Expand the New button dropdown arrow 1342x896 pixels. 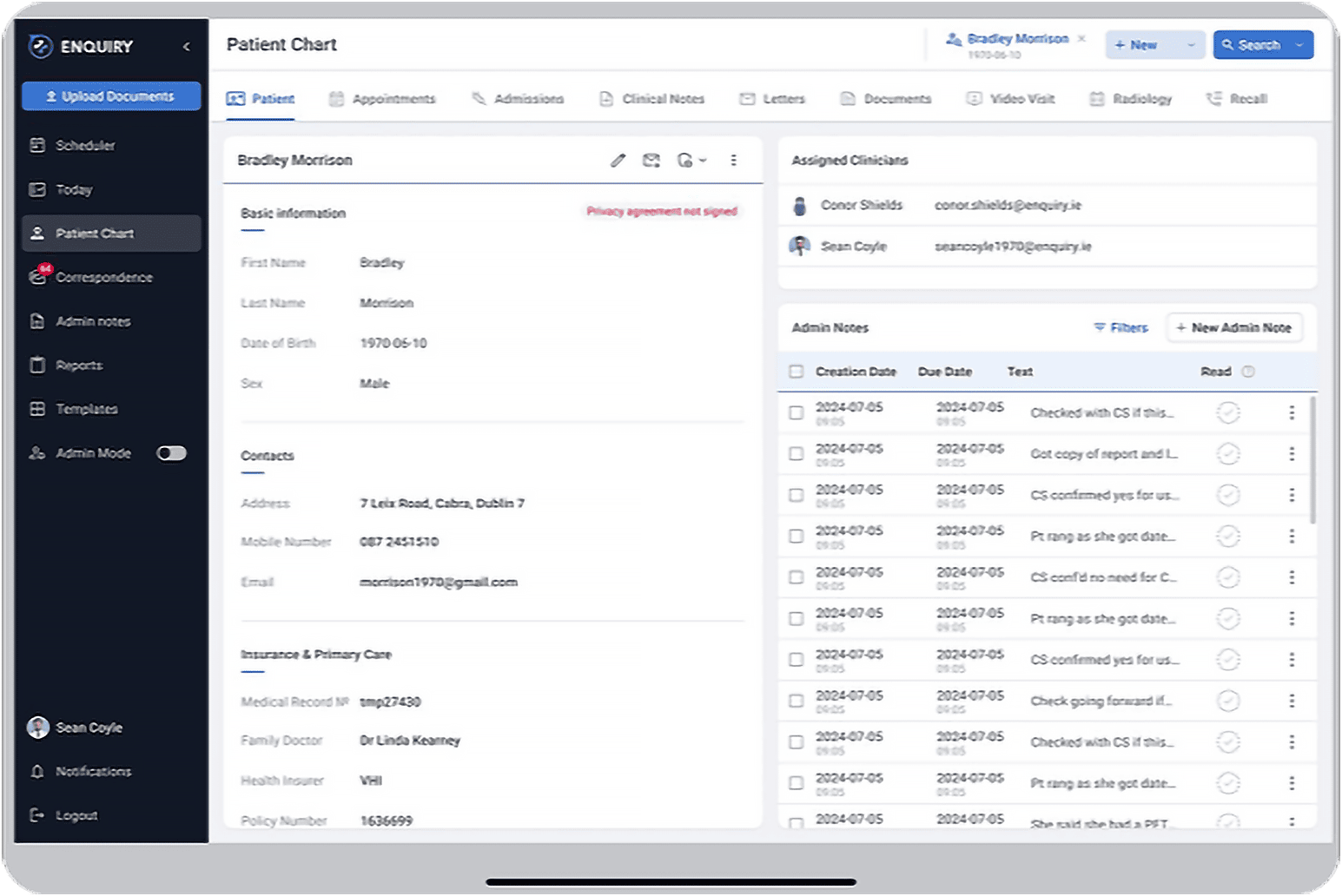[1191, 45]
